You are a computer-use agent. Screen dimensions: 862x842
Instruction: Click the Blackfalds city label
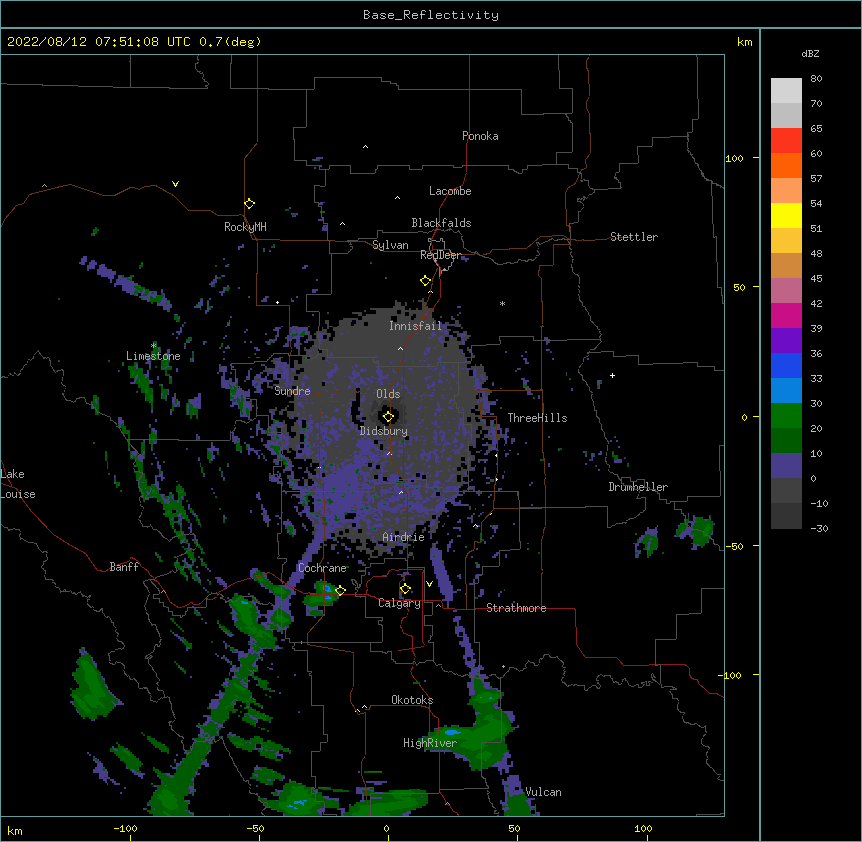click(441, 223)
